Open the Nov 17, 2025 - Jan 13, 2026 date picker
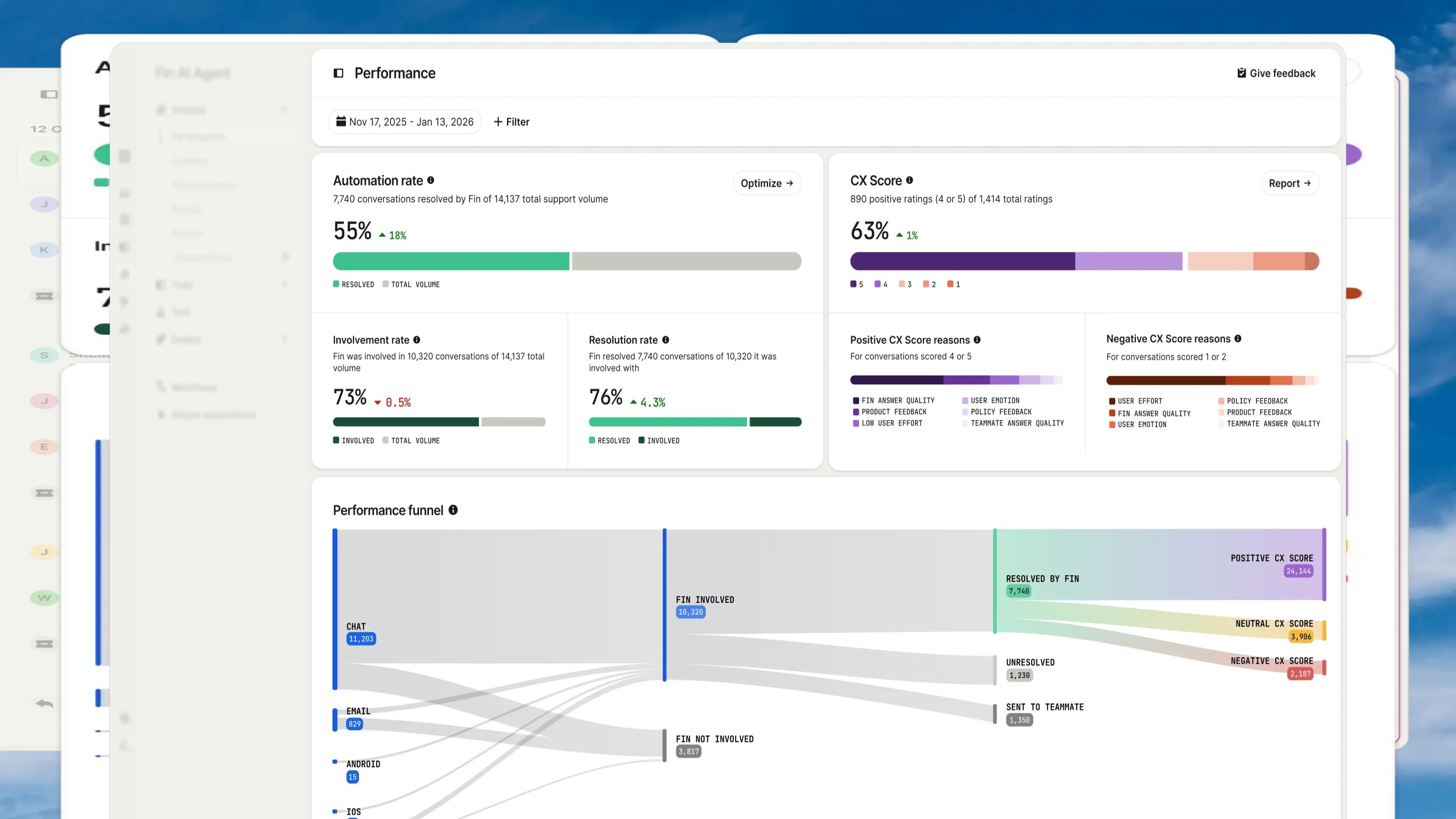Viewport: 1456px width, 819px height. coord(405,121)
